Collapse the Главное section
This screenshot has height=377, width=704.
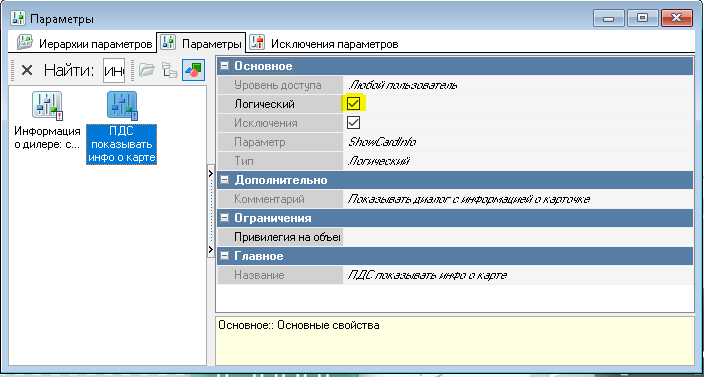[224, 256]
